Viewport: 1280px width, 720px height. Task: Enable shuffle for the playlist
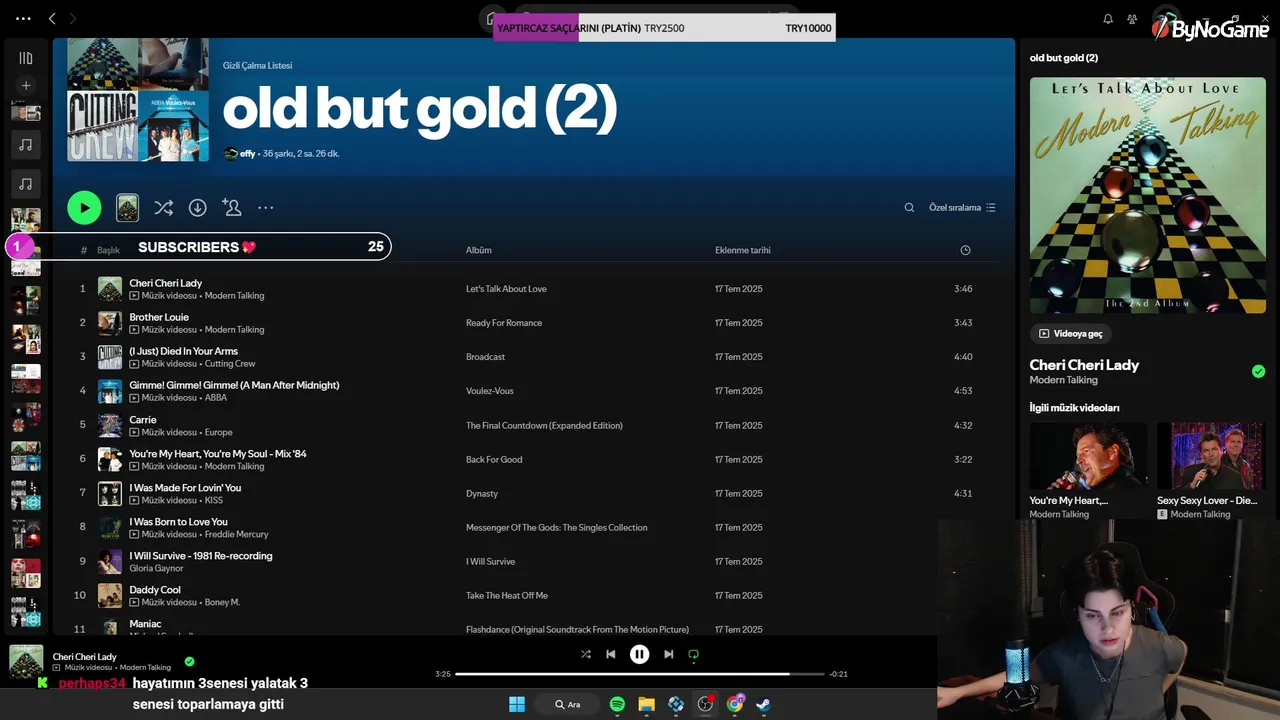coord(163,208)
